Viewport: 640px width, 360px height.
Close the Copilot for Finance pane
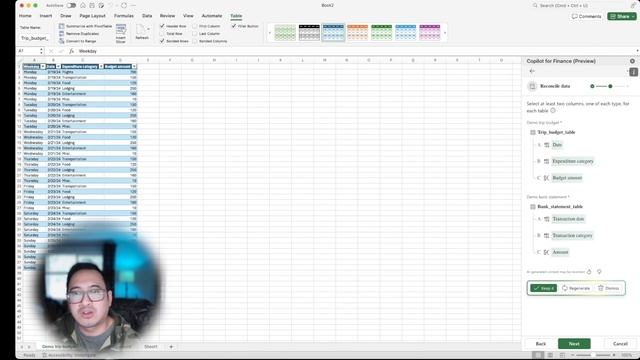tap(632, 61)
